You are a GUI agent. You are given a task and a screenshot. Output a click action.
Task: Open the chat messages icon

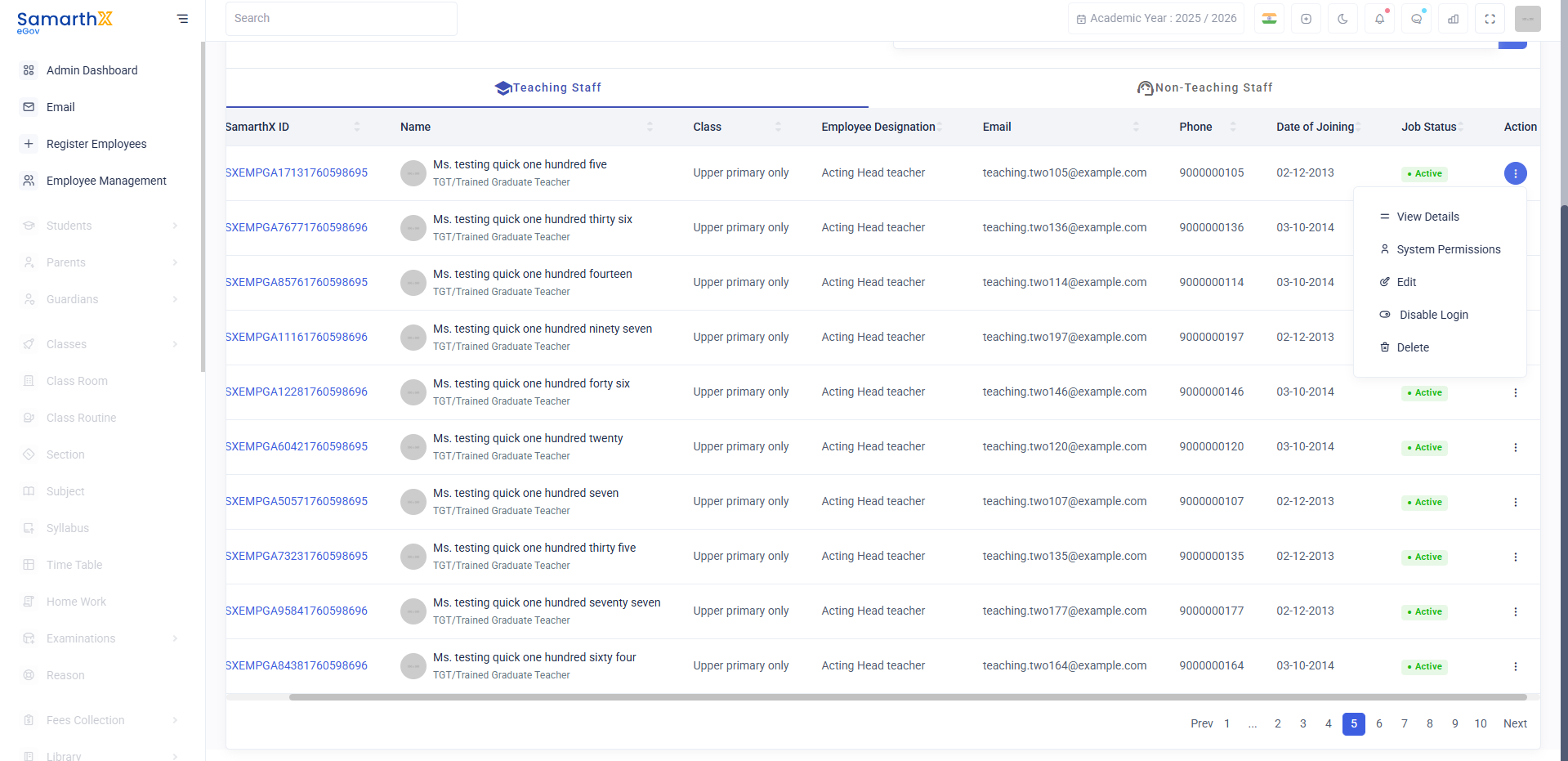pyautogui.click(x=1416, y=19)
